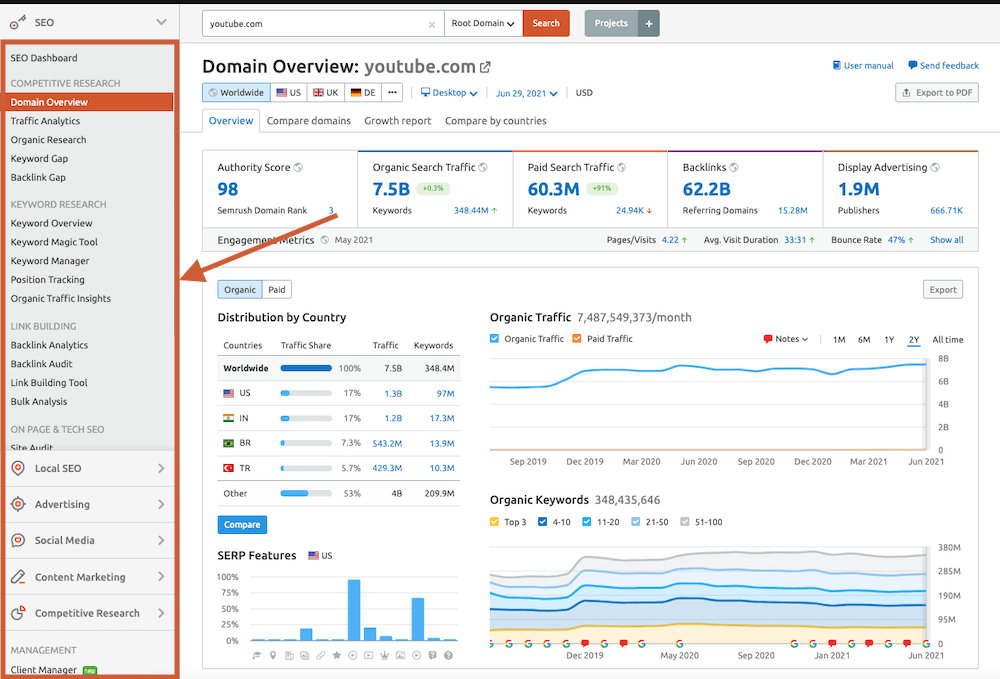Open the Compare domains tab
1000x679 pixels.
309,120
